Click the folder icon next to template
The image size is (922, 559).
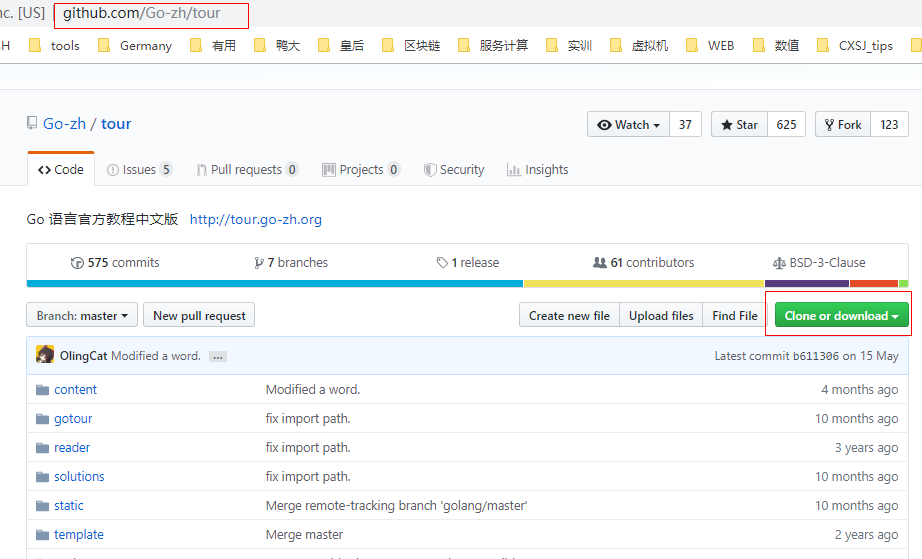pos(42,534)
